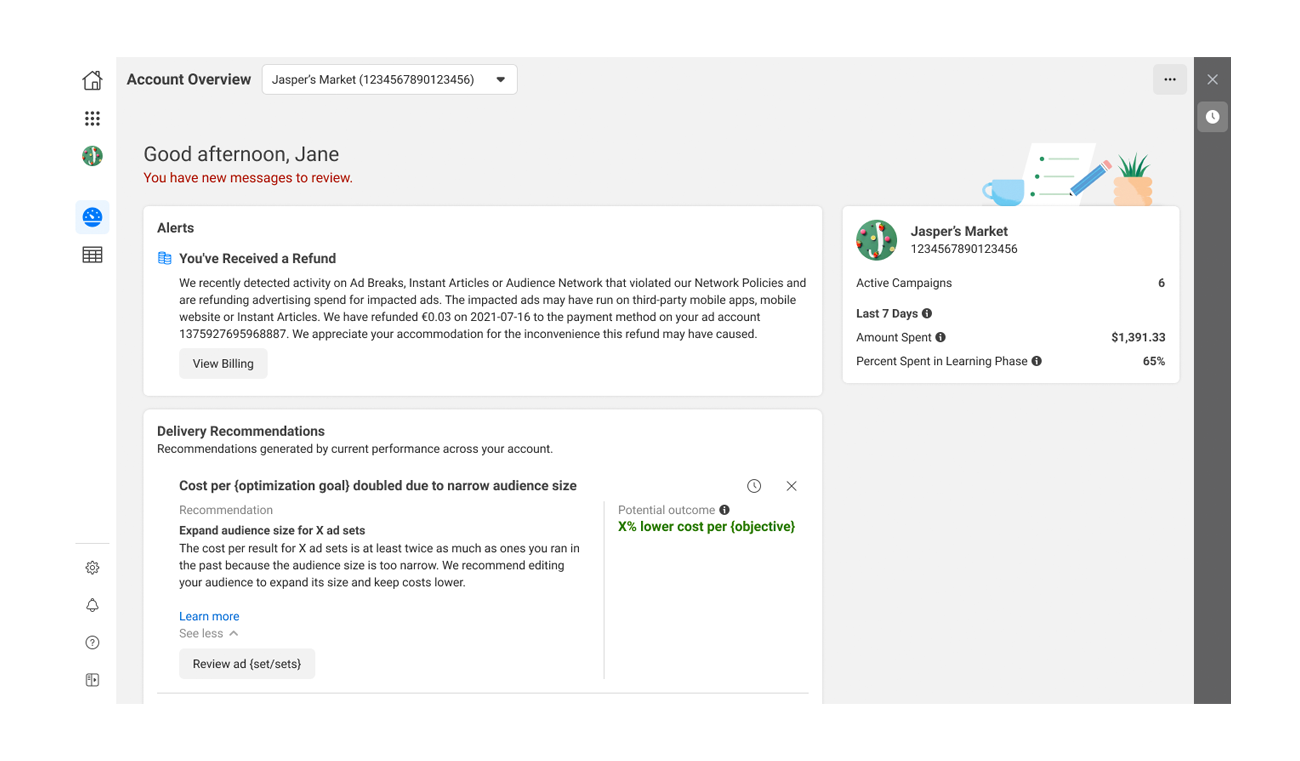Open the Jasper's Market account dropdown
Image resolution: width=1300 pixels, height=761 pixels.
point(389,80)
